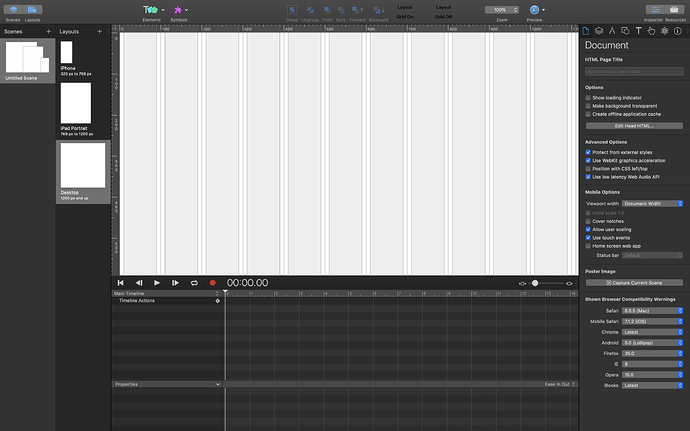Open Opera version dropdown
This screenshot has height=431, width=690.
click(652, 375)
